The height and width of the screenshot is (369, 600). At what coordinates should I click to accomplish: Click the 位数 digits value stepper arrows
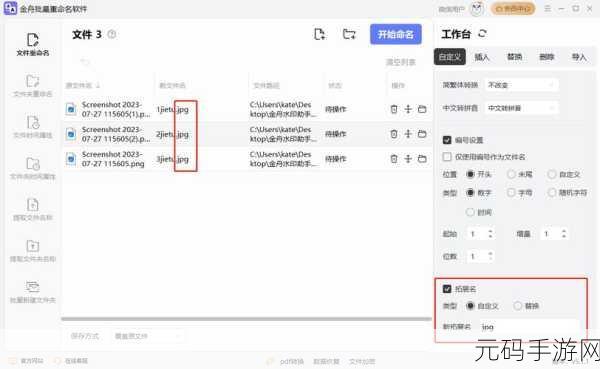[490, 256]
